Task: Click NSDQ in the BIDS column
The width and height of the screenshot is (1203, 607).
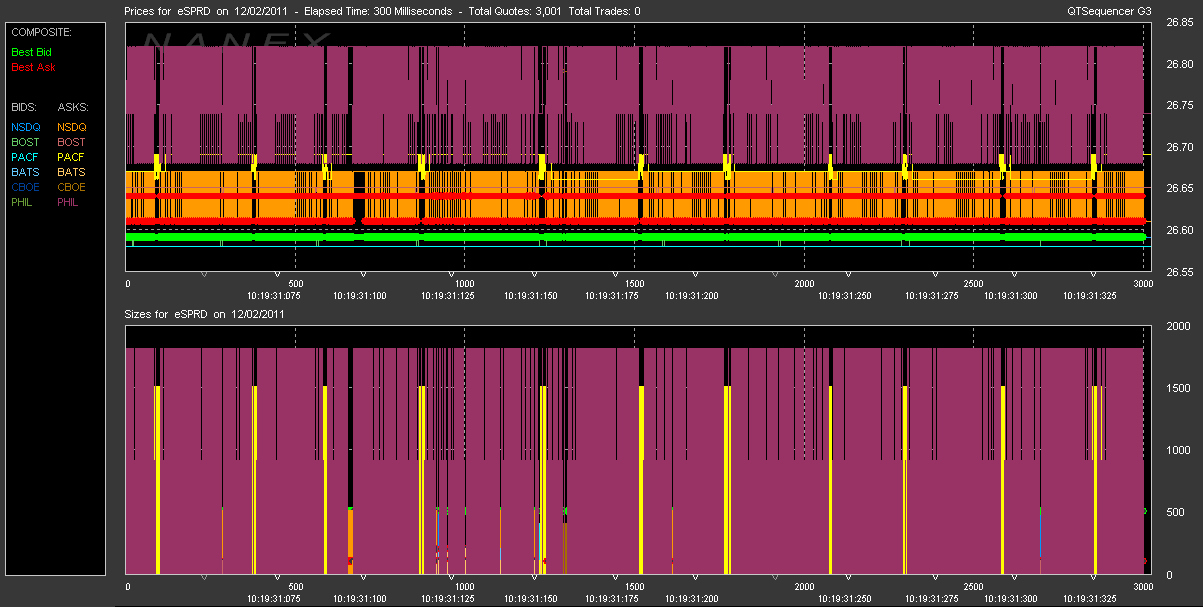Action: [26, 127]
